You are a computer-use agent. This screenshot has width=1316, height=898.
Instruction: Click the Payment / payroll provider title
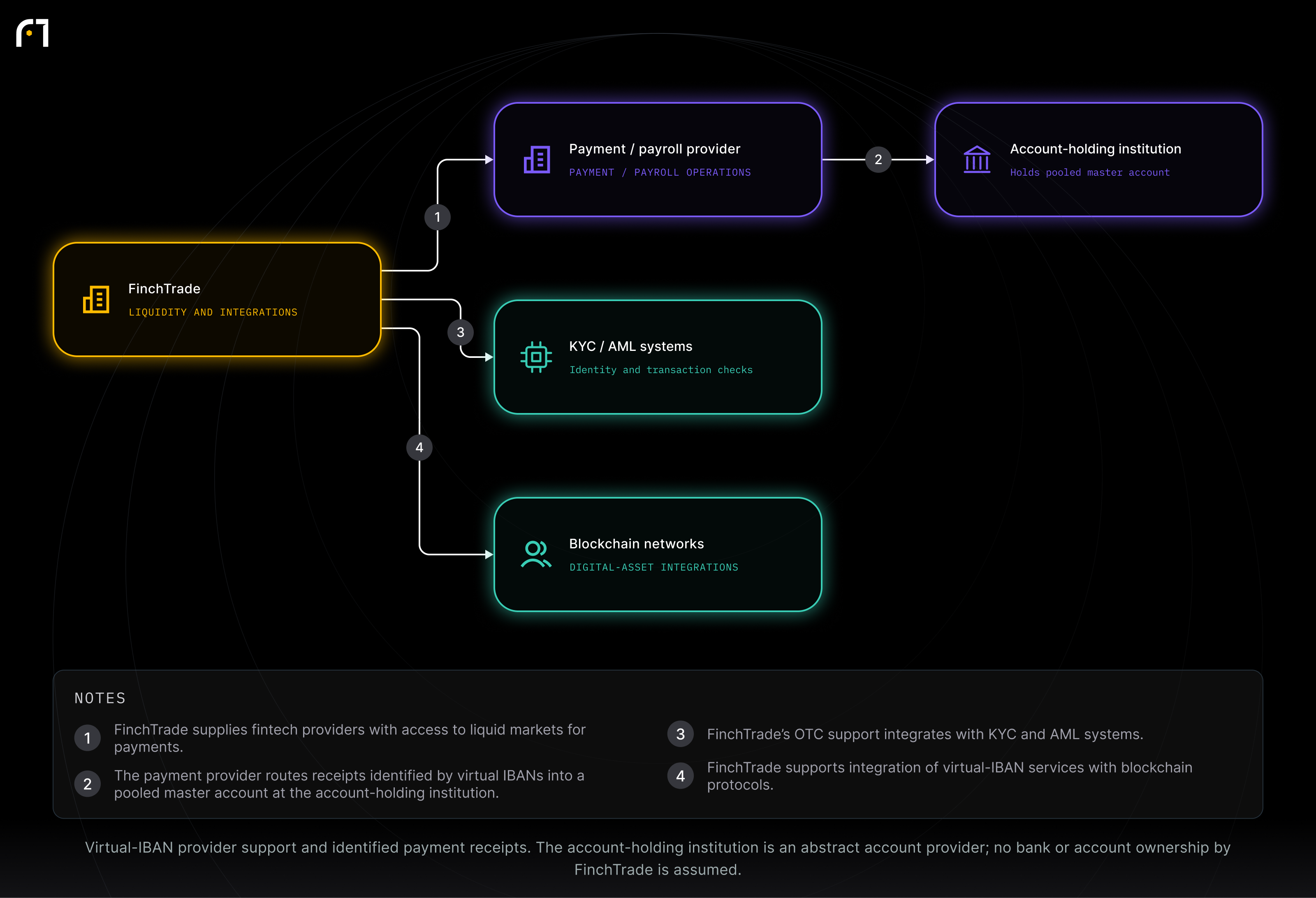pyautogui.click(x=655, y=149)
